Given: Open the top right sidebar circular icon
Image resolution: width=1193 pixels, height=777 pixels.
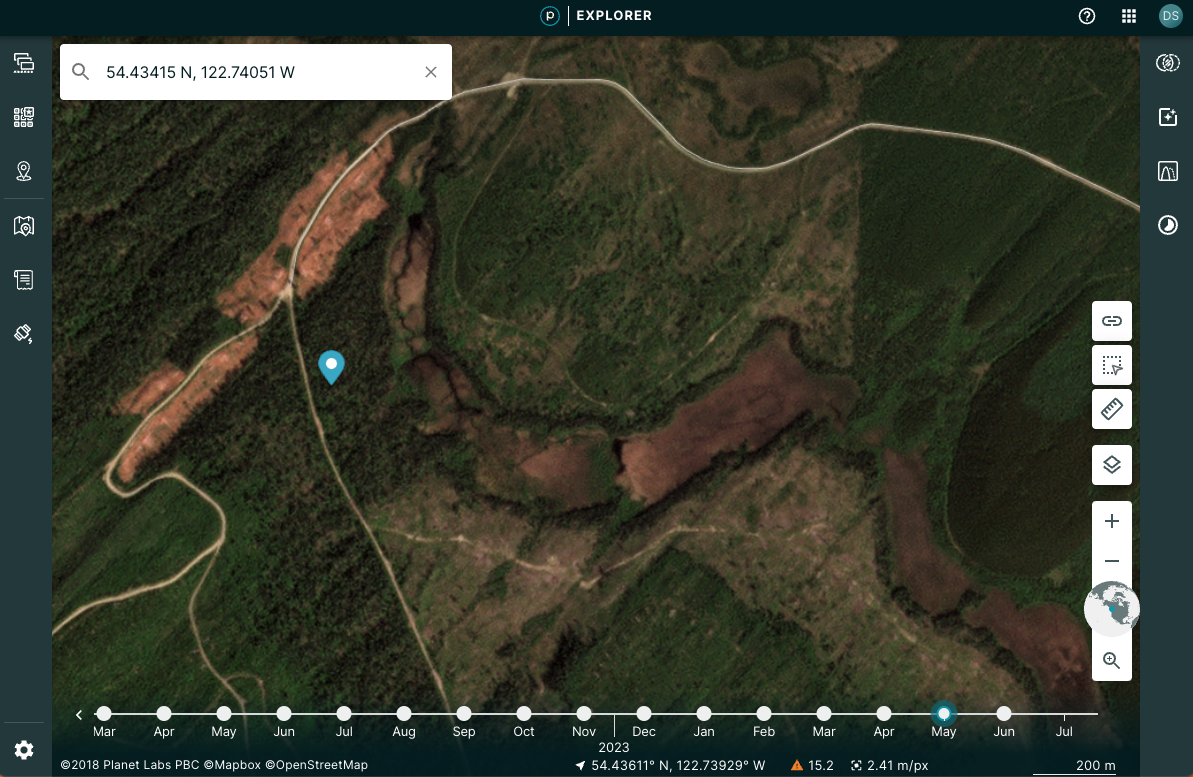Looking at the screenshot, I should pyautogui.click(x=1168, y=62).
